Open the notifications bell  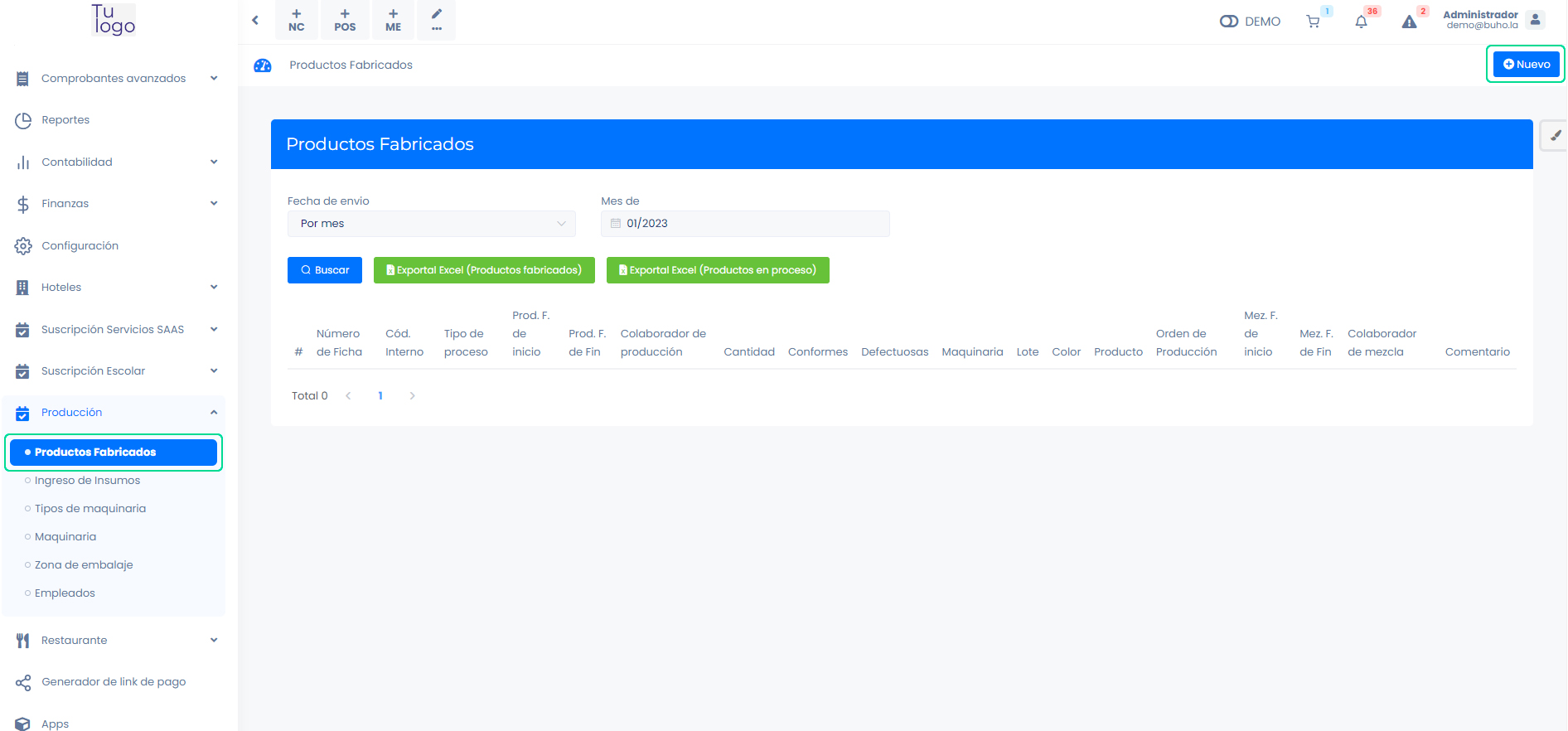(1361, 22)
